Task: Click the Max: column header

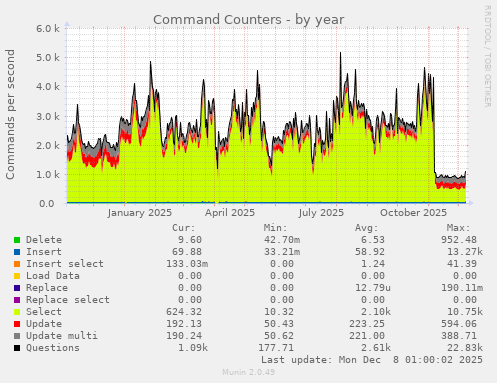Action: 458,228
